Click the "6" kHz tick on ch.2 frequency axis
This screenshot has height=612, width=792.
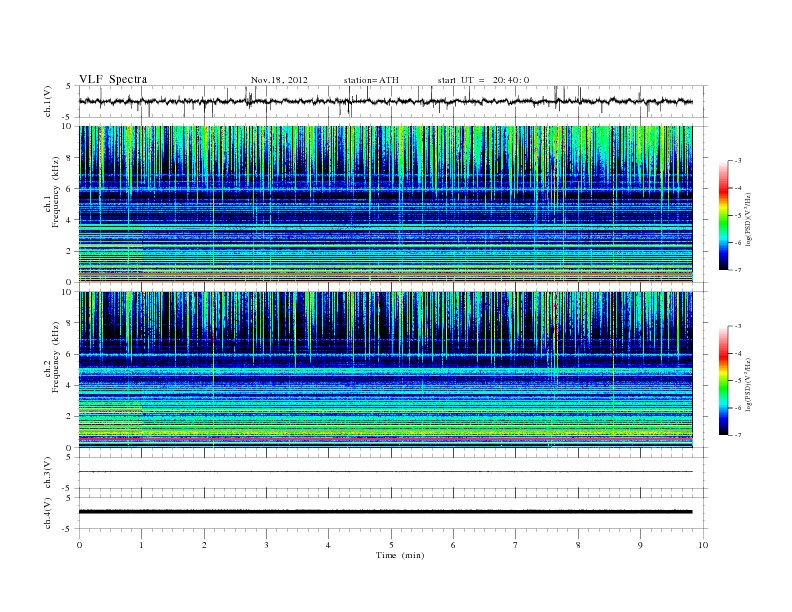click(x=70, y=354)
